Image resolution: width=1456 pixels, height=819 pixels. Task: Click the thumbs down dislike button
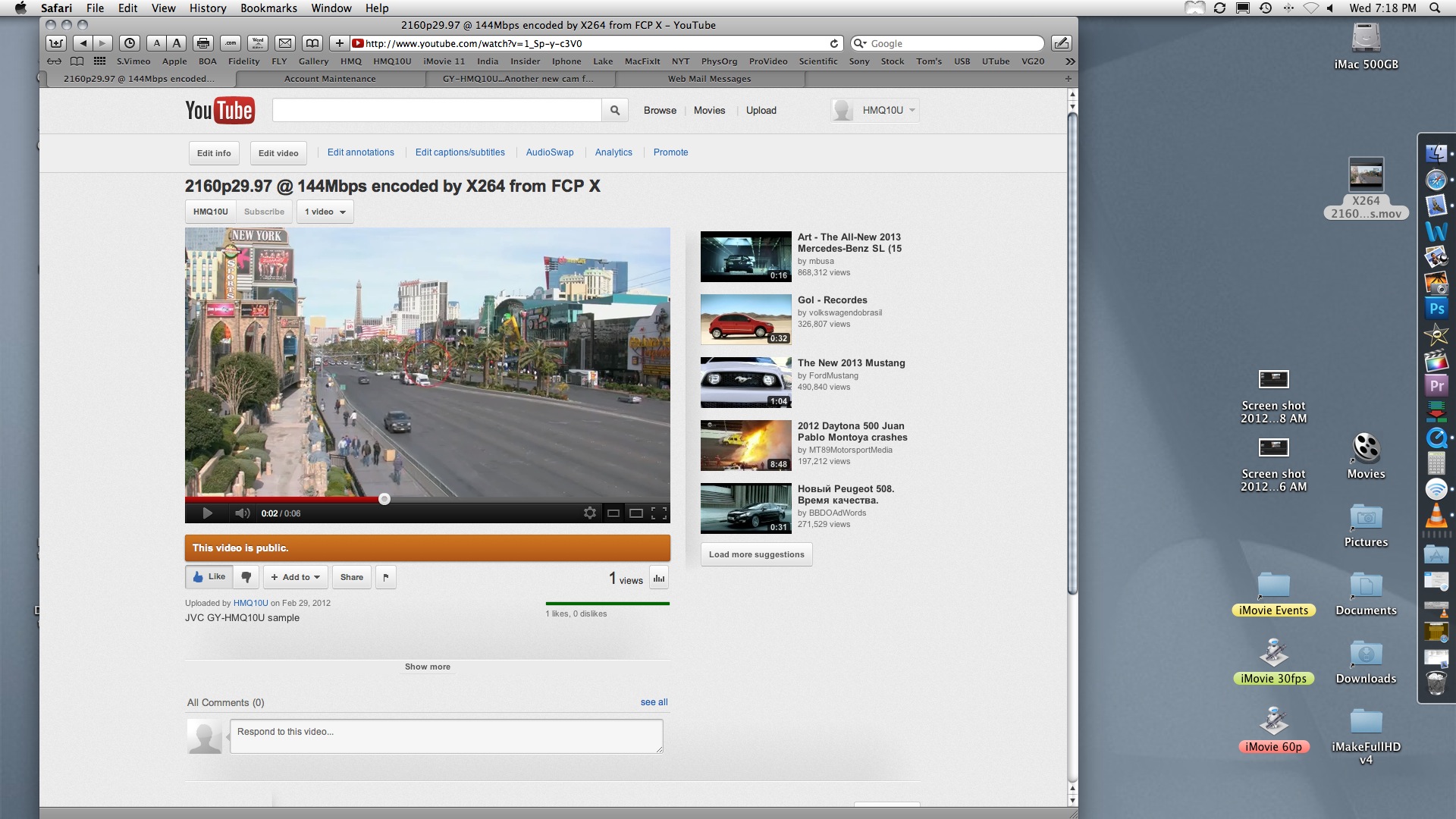coord(246,577)
